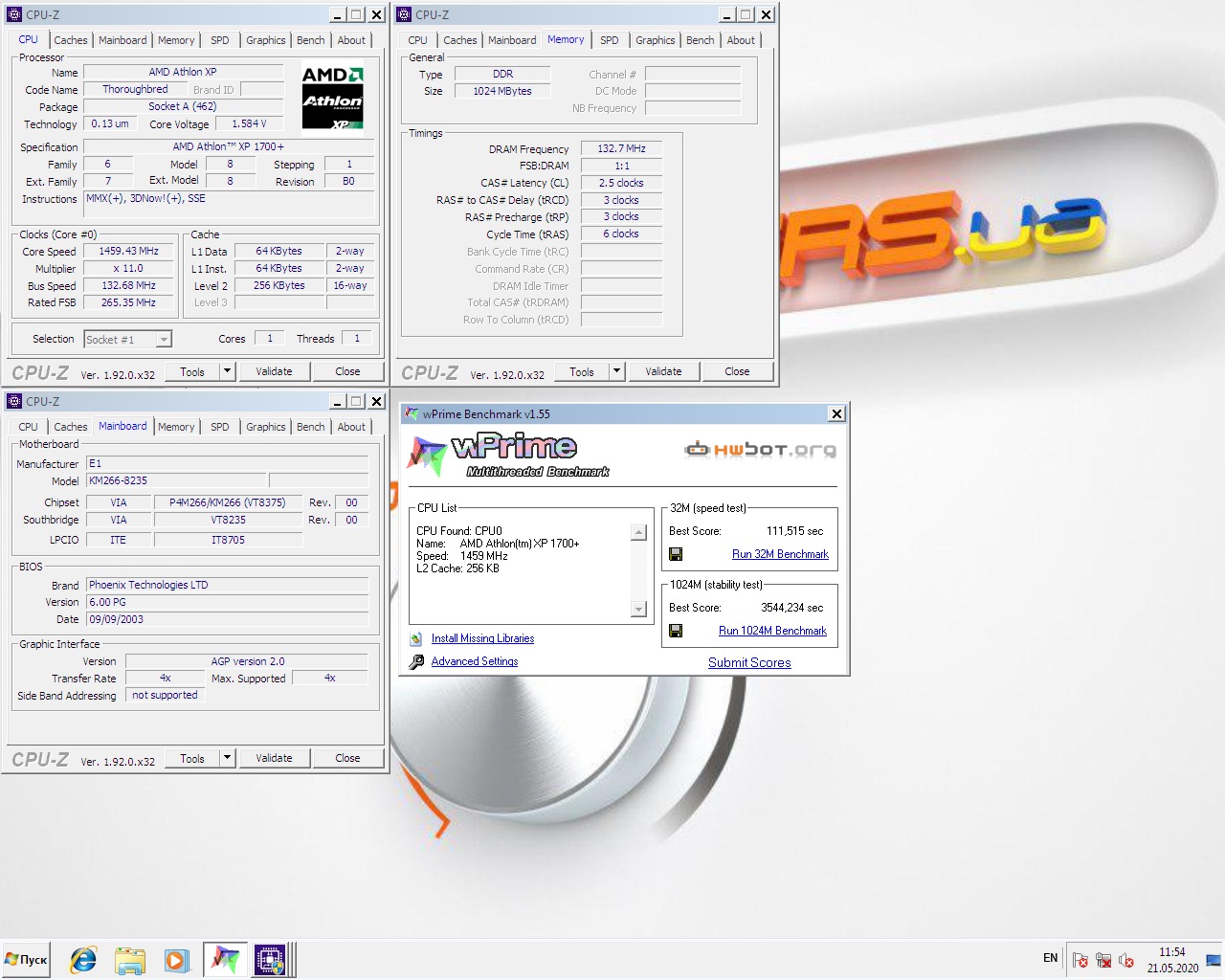Open the Bench tab in the CPU window
Image resolution: width=1225 pixels, height=980 pixels.
coord(311,40)
